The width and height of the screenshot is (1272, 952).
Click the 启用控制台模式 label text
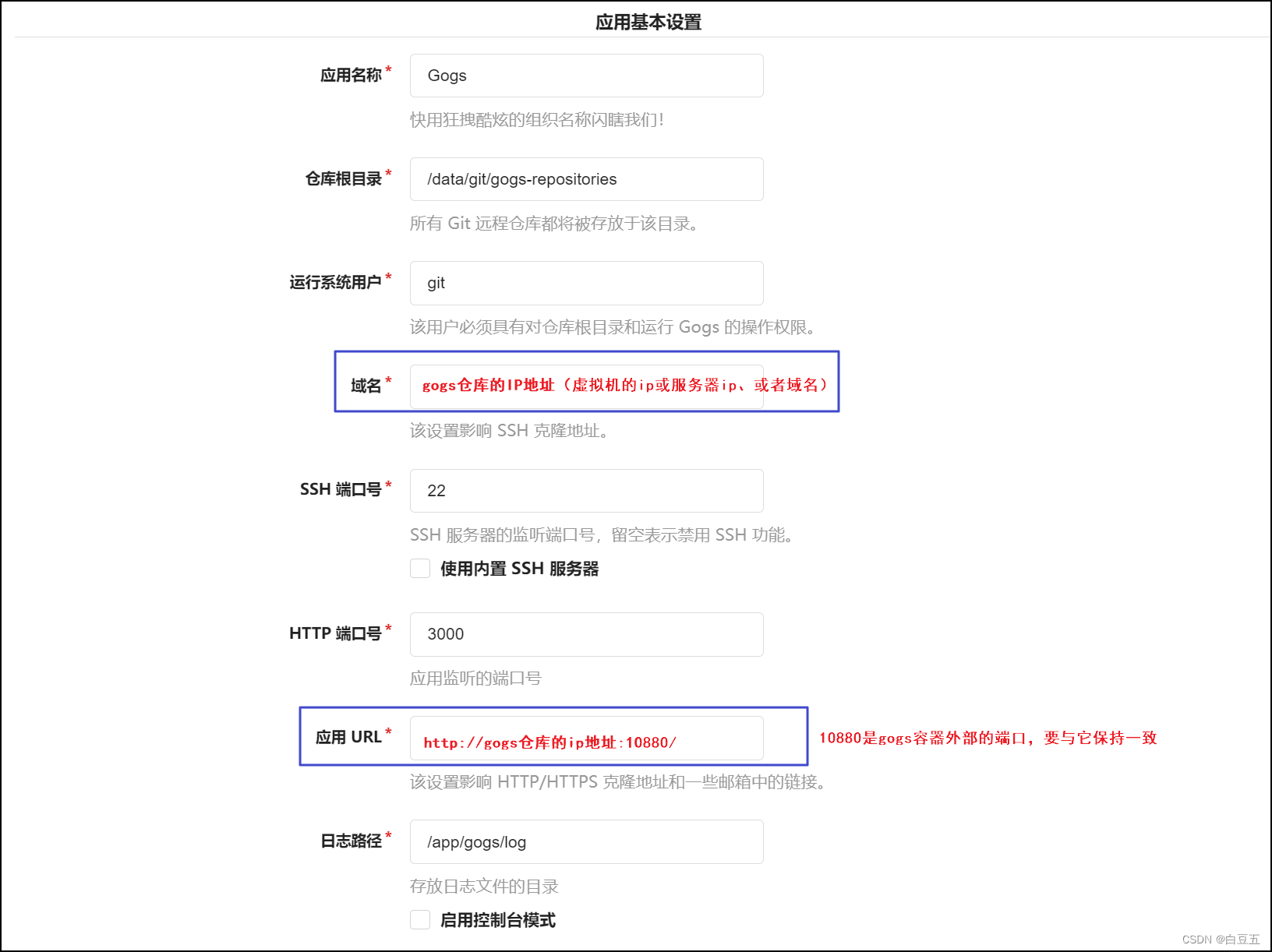498,920
